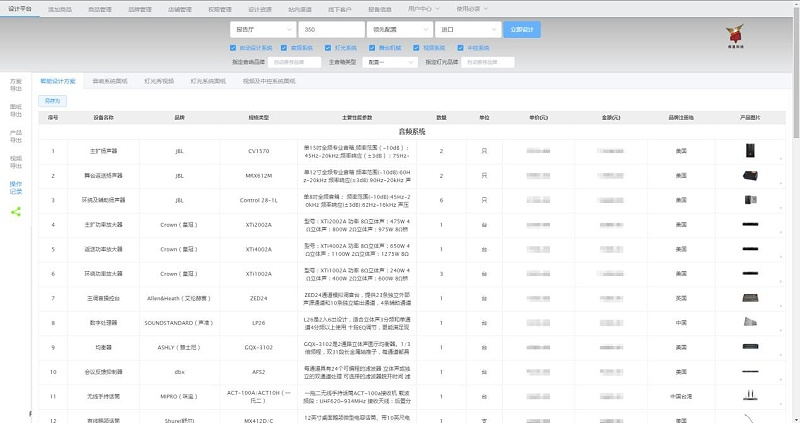The width and height of the screenshot is (800, 423).
Task: Open the 添加商品 menu item
Action: point(60,9)
